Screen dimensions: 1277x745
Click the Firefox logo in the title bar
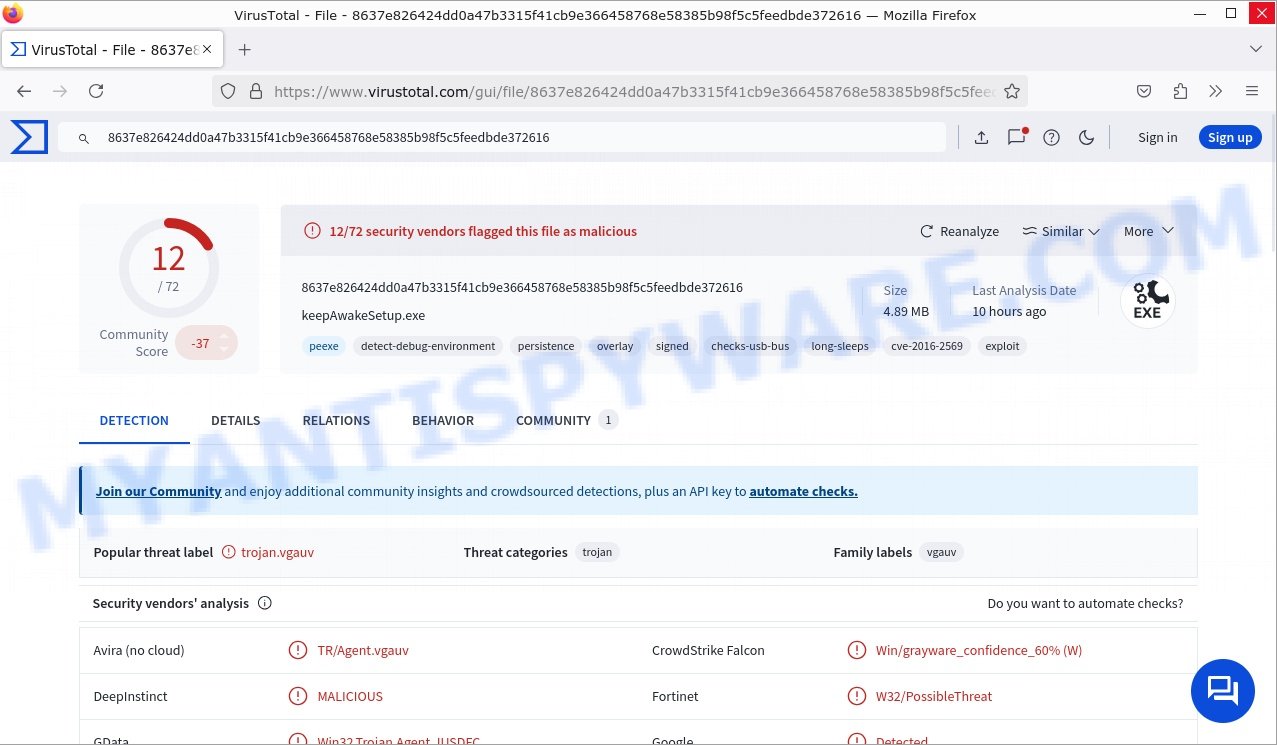(13, 14)
